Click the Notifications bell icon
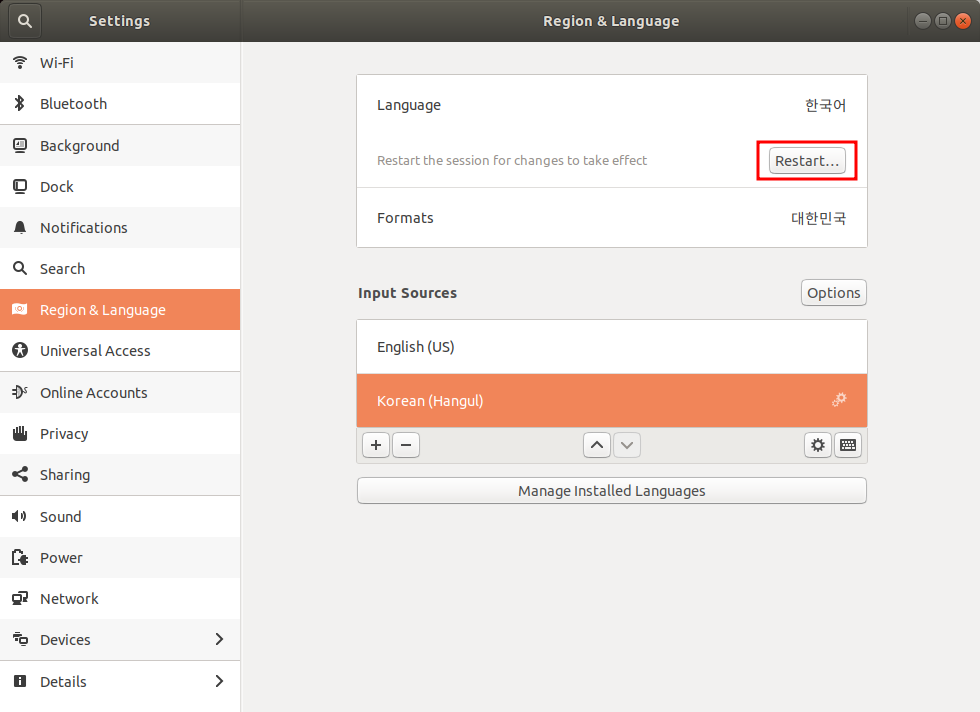Viewport: 980px width, 712px height. (20, 228)
